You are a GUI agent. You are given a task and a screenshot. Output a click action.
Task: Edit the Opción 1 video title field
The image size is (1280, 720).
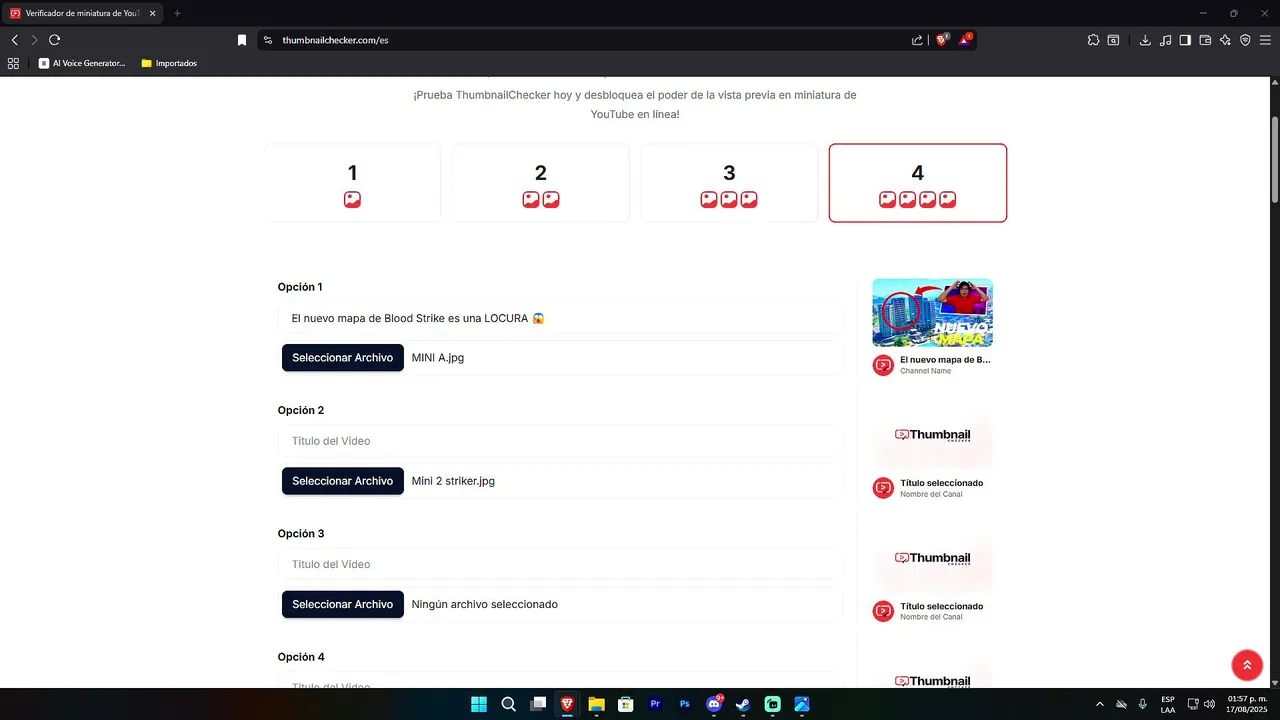(560, 318)
